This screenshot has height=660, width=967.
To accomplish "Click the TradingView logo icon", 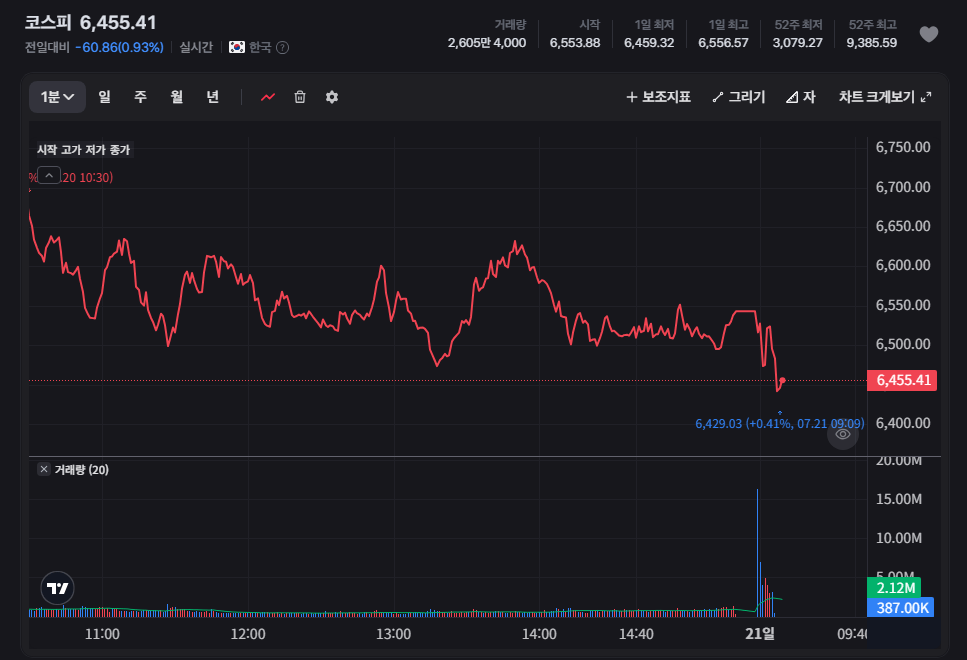I will point(57,588).
